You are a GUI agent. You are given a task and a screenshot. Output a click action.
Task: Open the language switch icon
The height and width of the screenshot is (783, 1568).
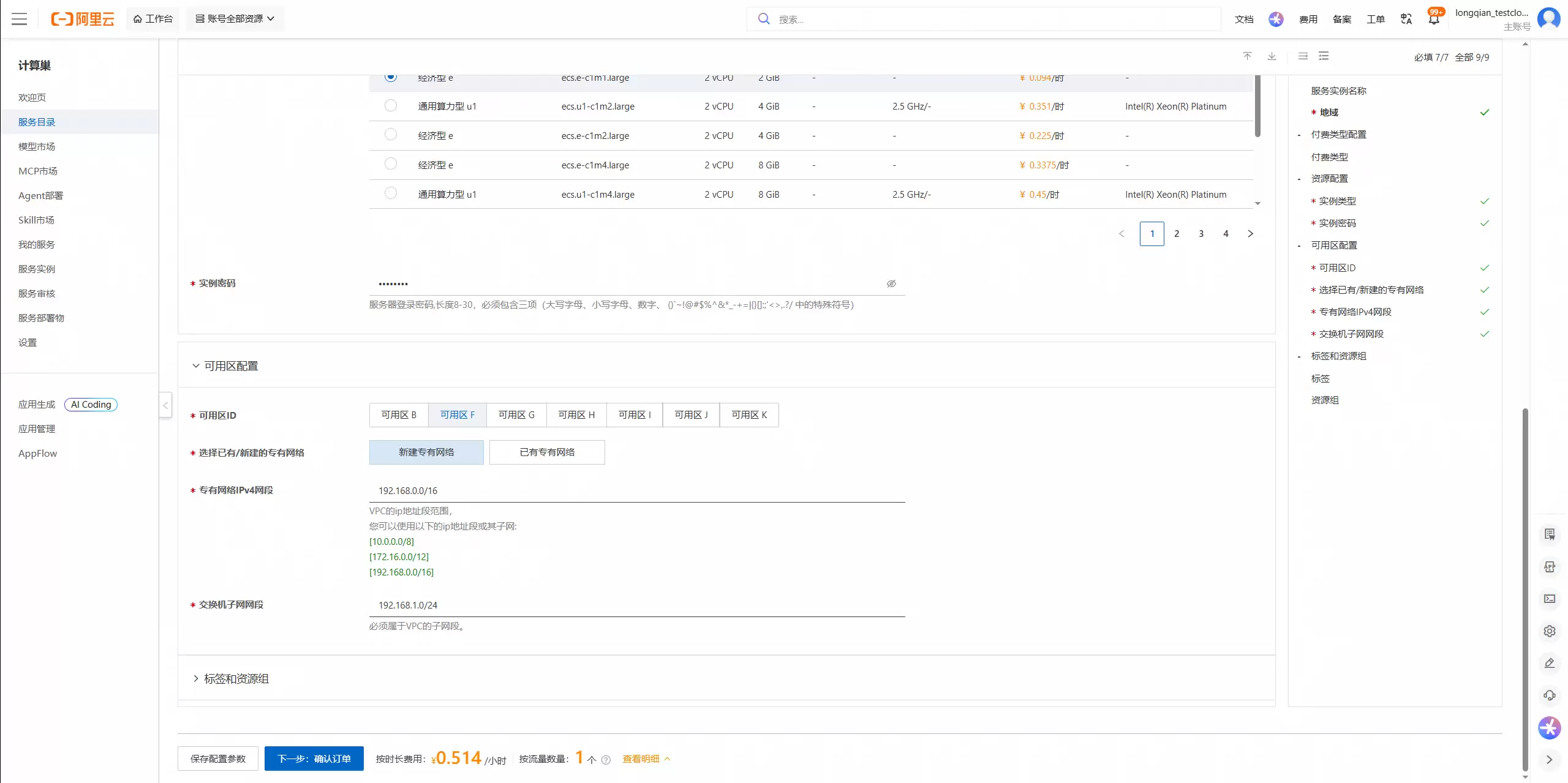coord(1406,19)
